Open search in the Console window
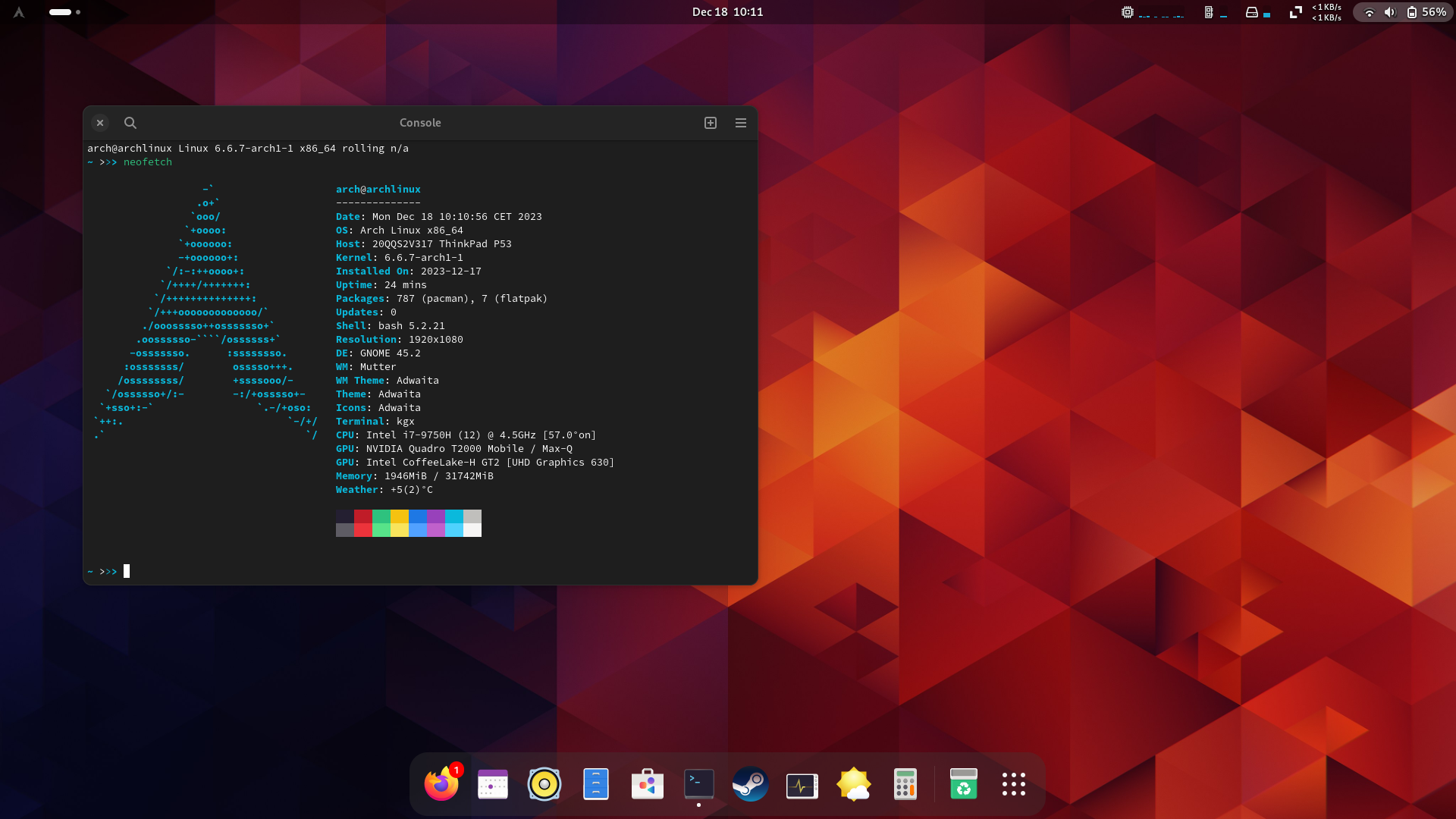The width and height of the screenshot is (1456, 819). coord(130,123)
